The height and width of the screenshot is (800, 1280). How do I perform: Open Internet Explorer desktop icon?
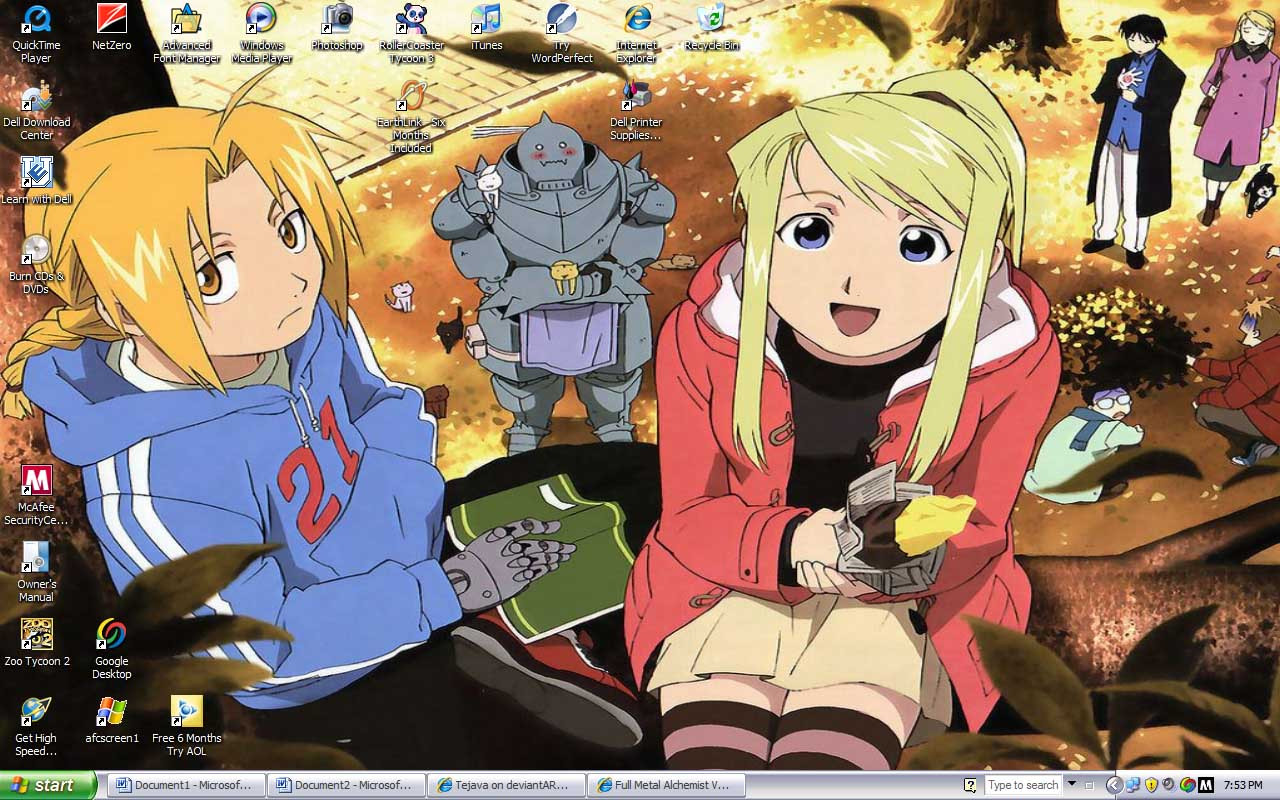click(637, 34)
